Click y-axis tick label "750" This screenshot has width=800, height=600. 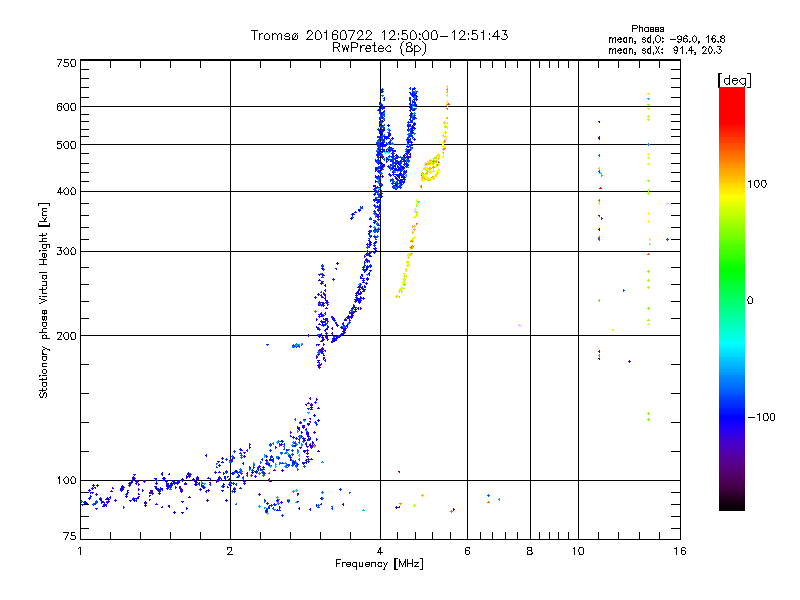[x=66, y=63]
